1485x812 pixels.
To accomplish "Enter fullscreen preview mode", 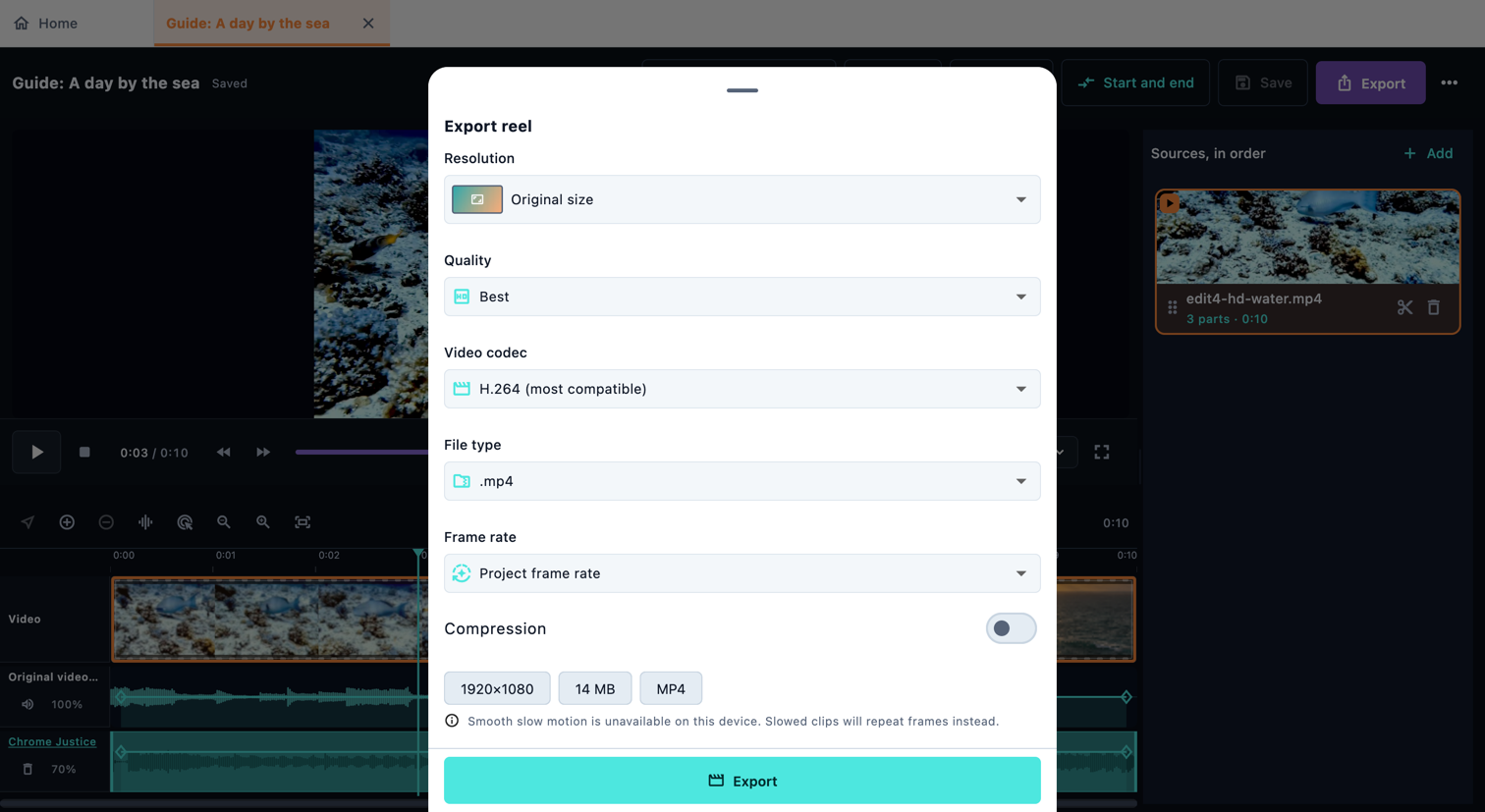I will pos(1102,453).
